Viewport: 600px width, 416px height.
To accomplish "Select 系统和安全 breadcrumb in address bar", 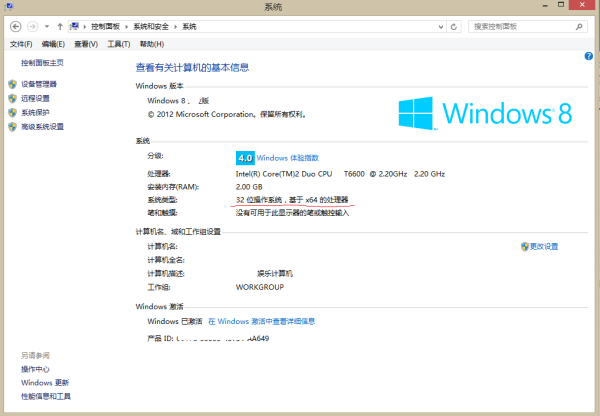I will coord(151,26).
